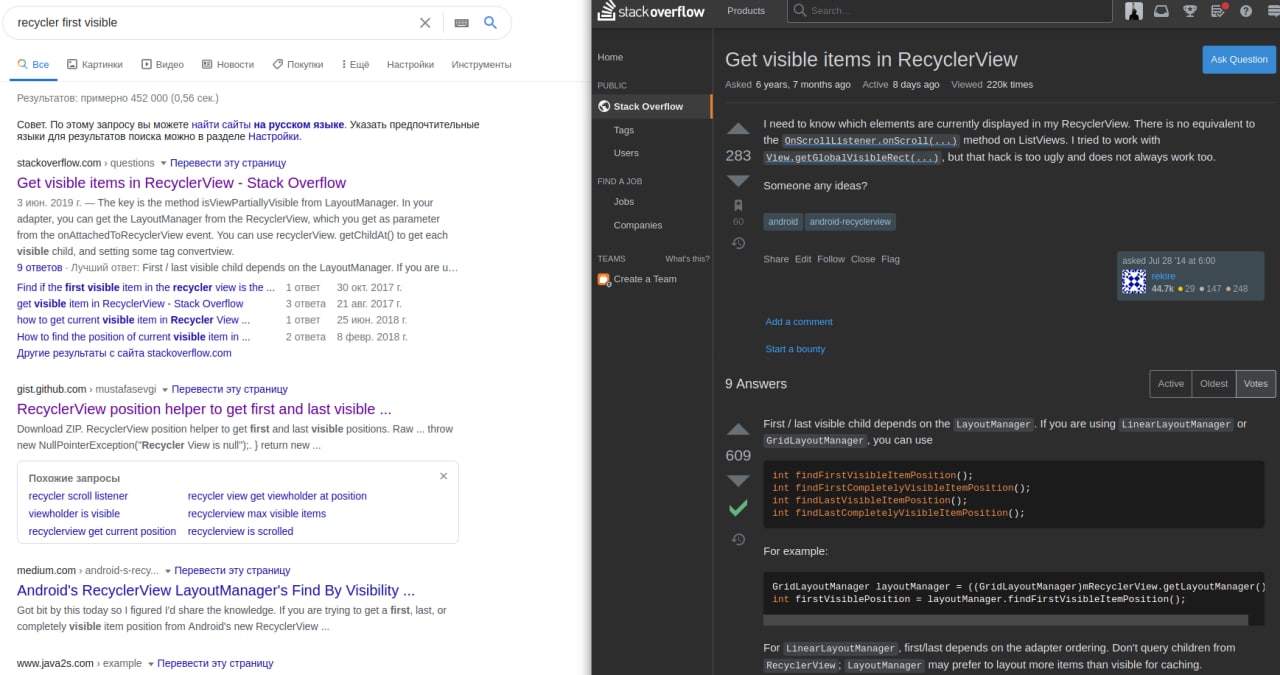Switch to the Новости search tab
Viewport: 1280px width, 675px height.
(x=228, y=64)
